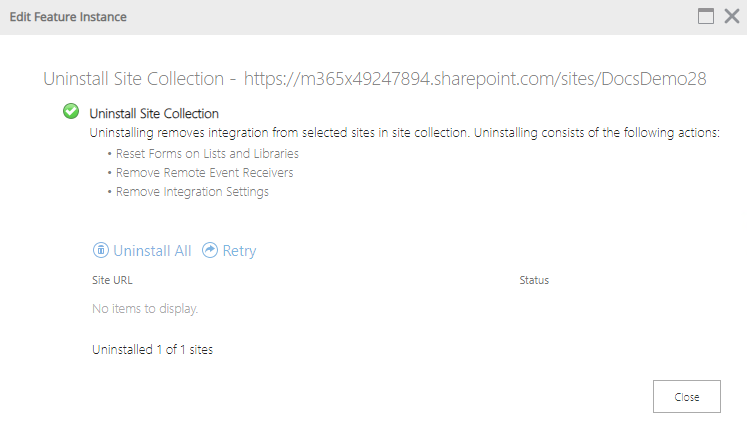This screenshot has height=429, width=747.
Task: Click the green success checkmark icon
Action: (71, 112)
